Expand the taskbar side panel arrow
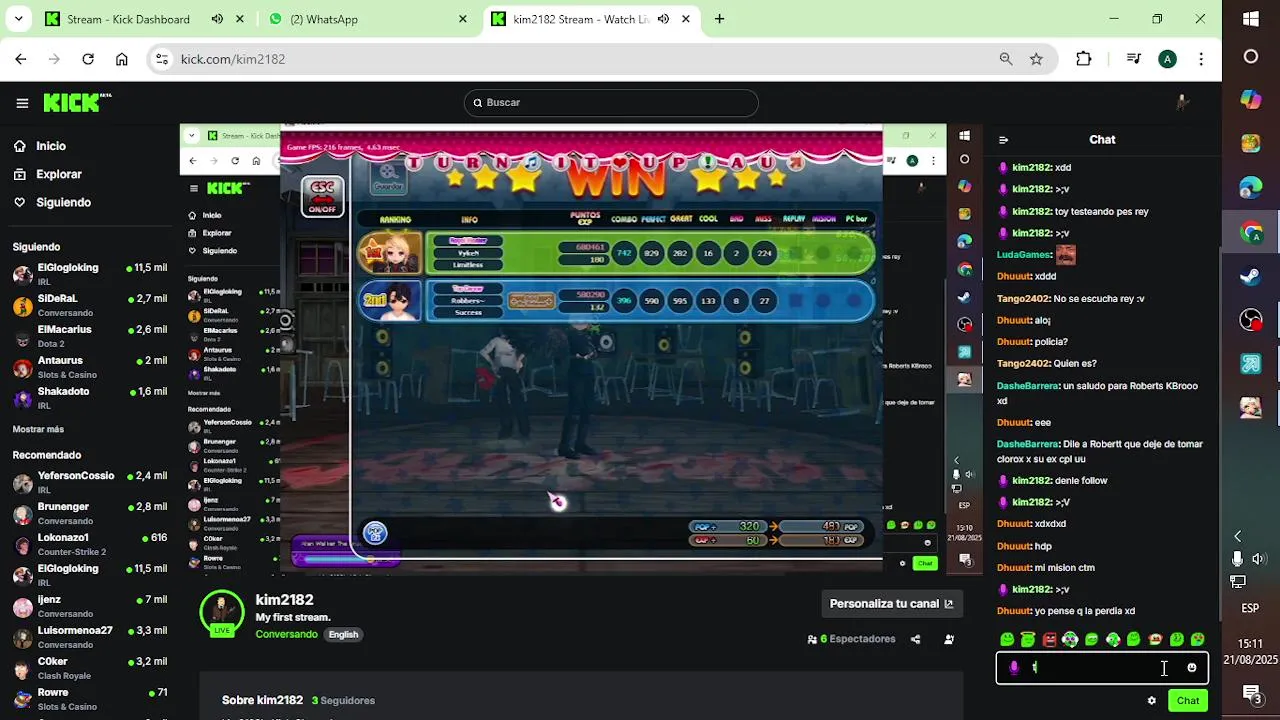Screen dimensions: 1280x720 1238,537
